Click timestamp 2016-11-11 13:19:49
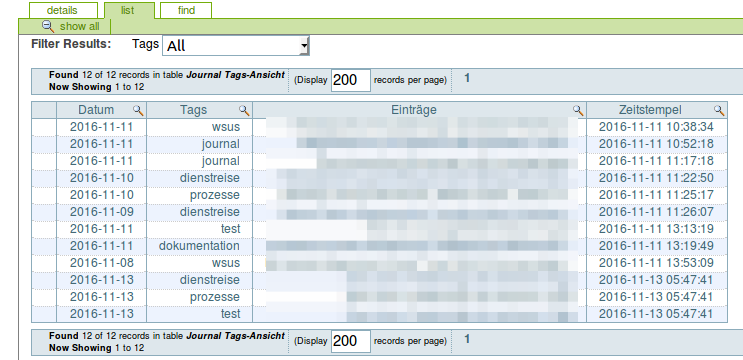The height and width of the screenshot is (360, 743). (x=656, y=246)
